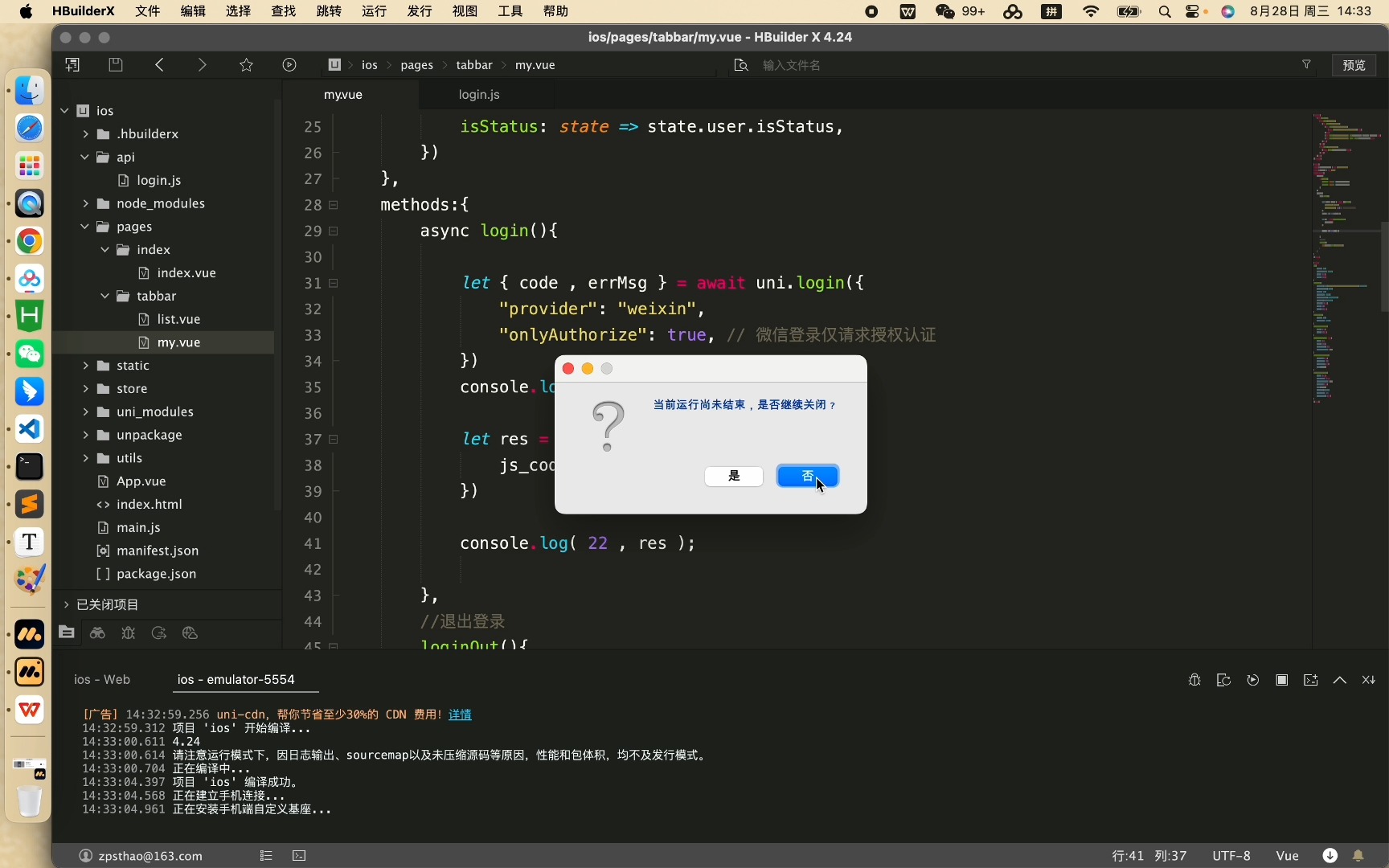The width and height of the screenshot is (1389, 868).
Task: Click the UTF-8 encoding in status bar
Action: tap(1231, 856)
